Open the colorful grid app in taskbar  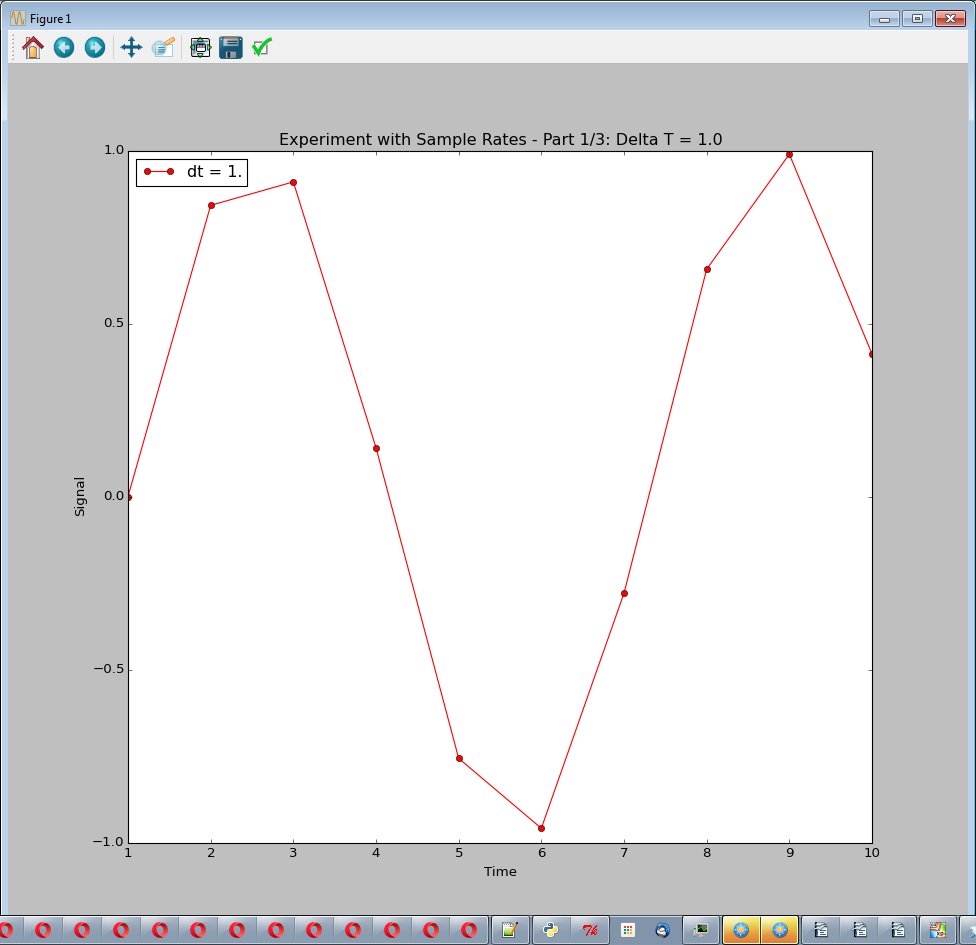click(x=628, y=930)
